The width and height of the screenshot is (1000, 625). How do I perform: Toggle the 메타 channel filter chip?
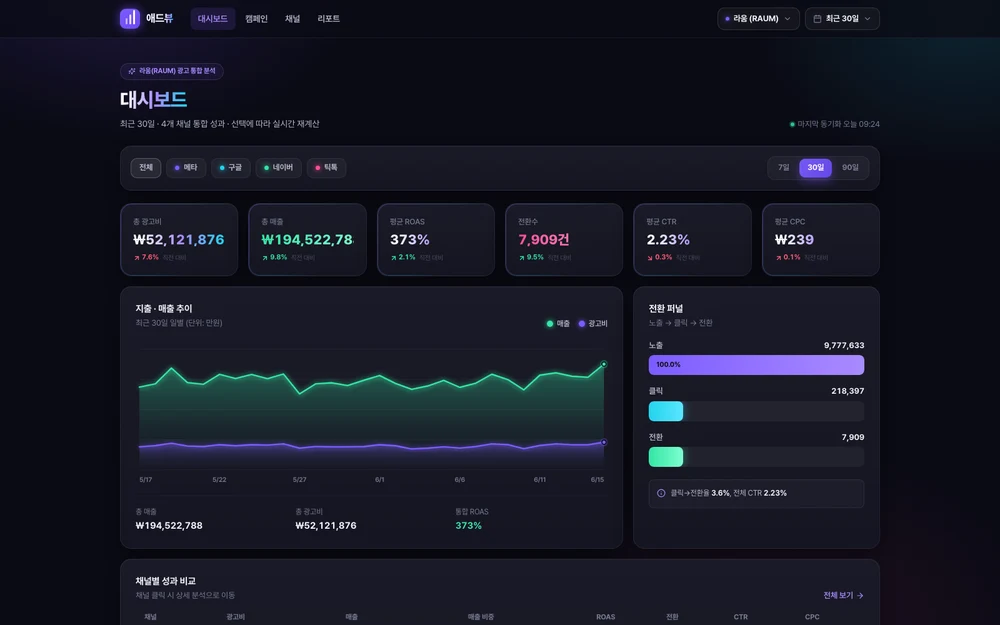coord(186,168)
